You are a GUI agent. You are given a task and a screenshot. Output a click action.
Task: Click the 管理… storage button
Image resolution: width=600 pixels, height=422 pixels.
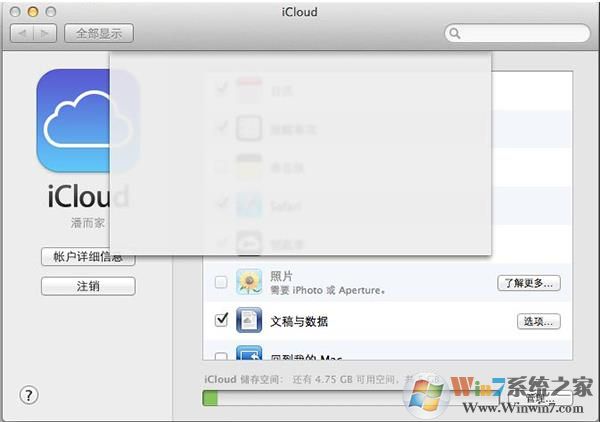click(x=540, y=398)
